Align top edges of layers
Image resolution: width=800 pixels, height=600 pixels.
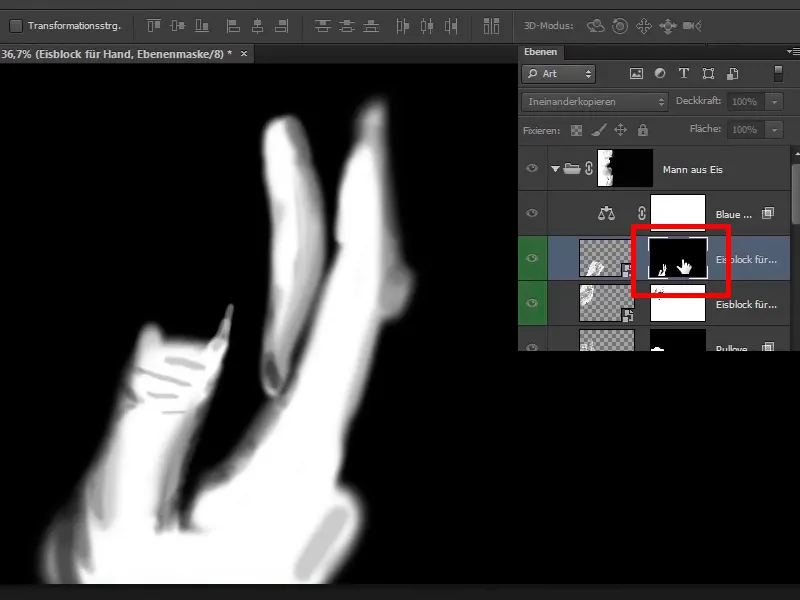click(x=154, y=26)
